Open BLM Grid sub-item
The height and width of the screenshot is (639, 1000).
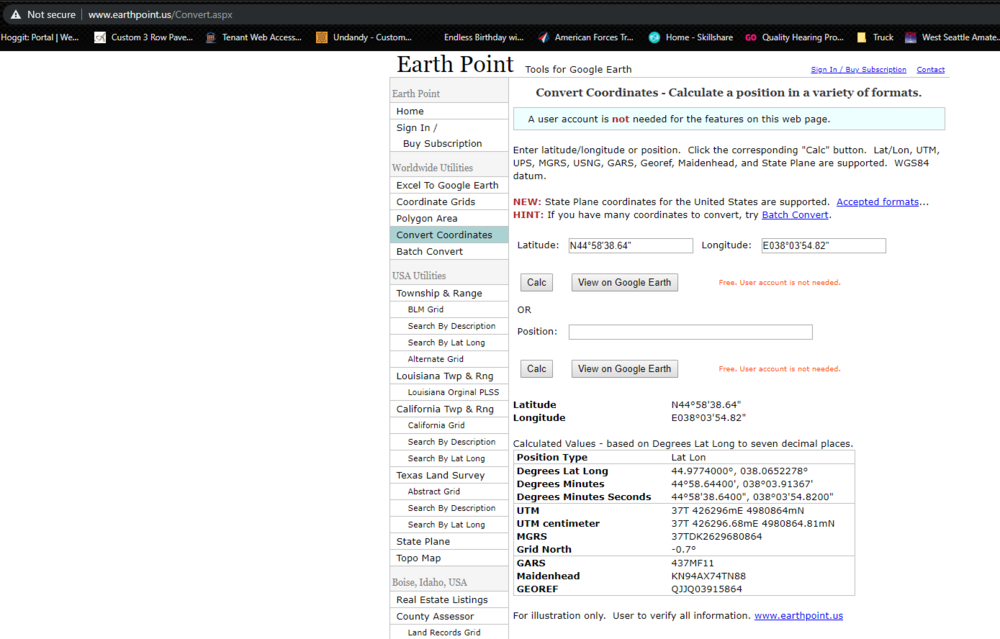[x=449, y=309]
